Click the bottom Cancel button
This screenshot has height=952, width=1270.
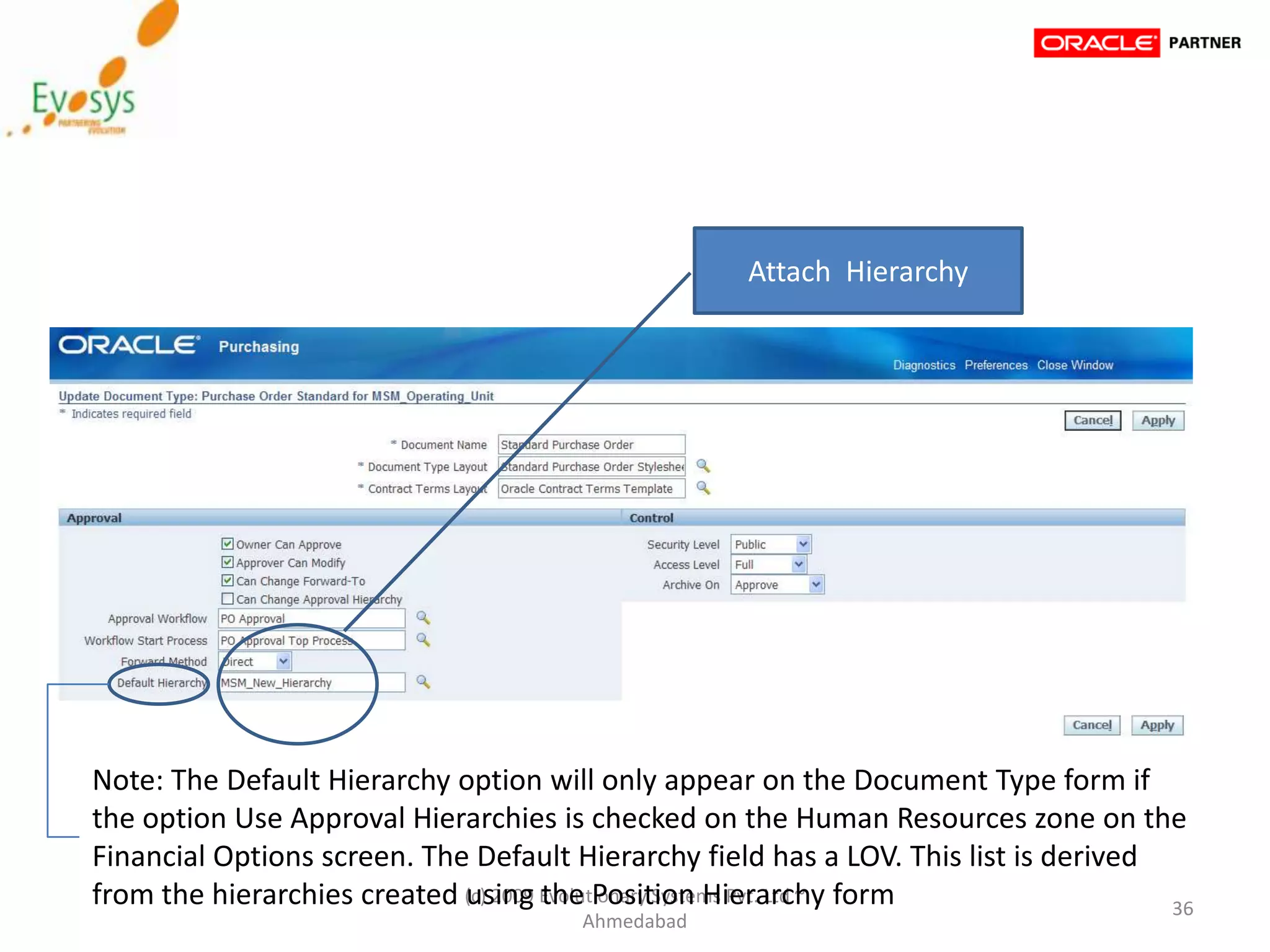1092,725
